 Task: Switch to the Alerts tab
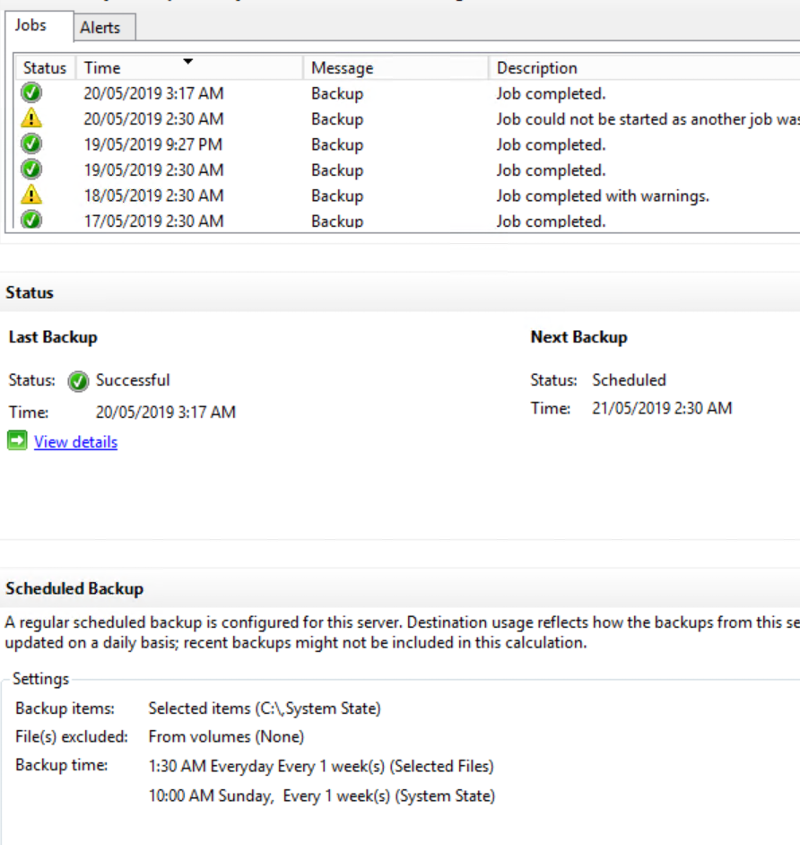click(104, 27)
